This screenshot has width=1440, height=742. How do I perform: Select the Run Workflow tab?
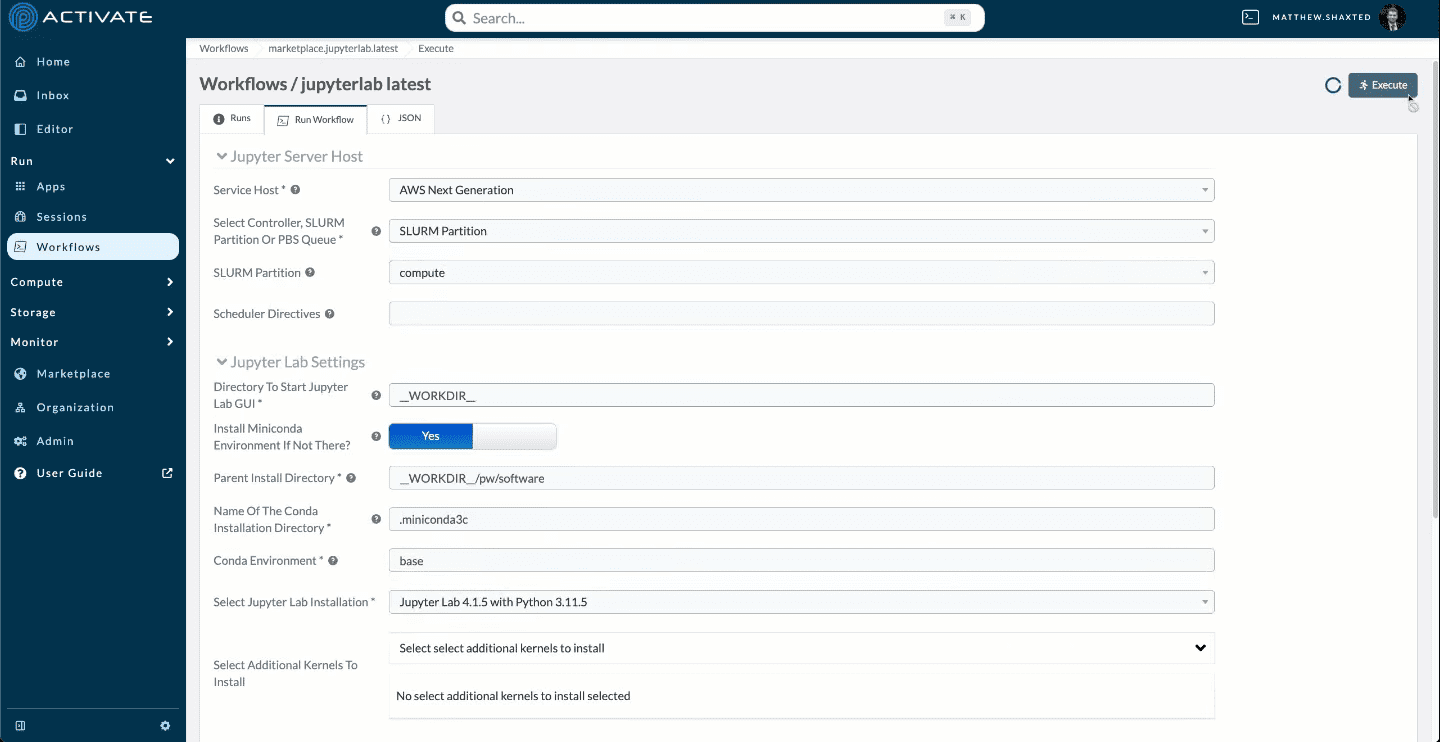pos(315,119)
